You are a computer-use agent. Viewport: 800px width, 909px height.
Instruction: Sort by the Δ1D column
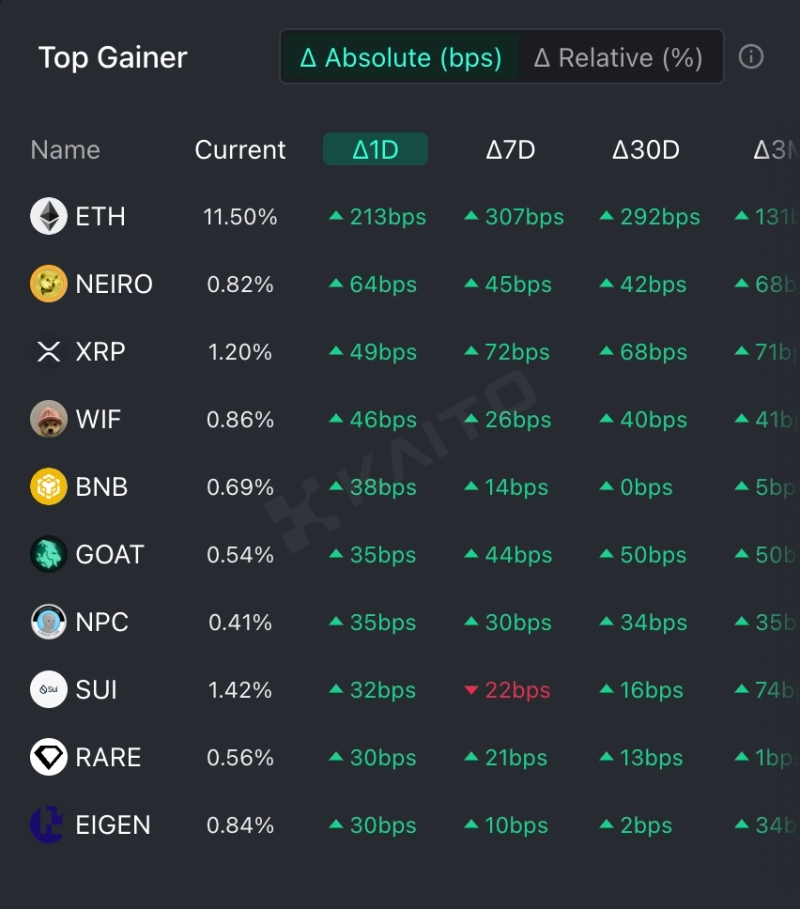click(375, 150)
